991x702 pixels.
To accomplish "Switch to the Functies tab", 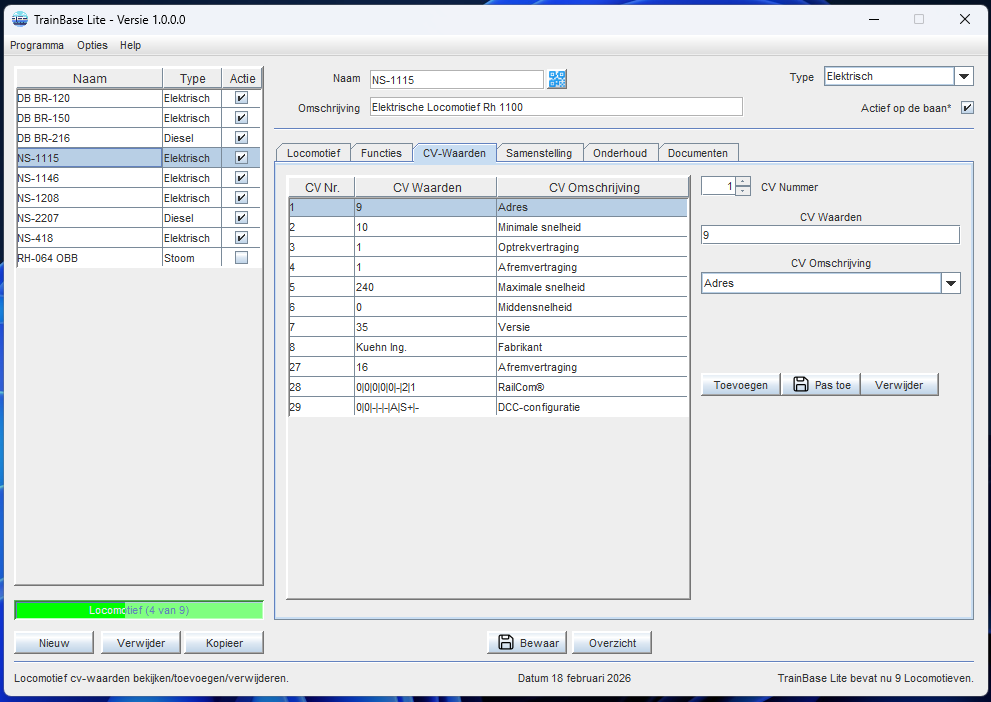I will pyautogui.click(x=381, y=153).
